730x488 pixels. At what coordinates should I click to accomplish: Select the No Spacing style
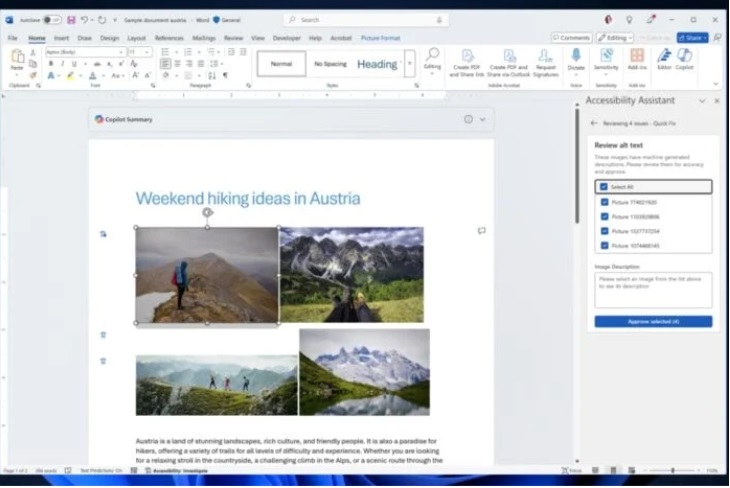pyautogui.click(x=330, y=63)
